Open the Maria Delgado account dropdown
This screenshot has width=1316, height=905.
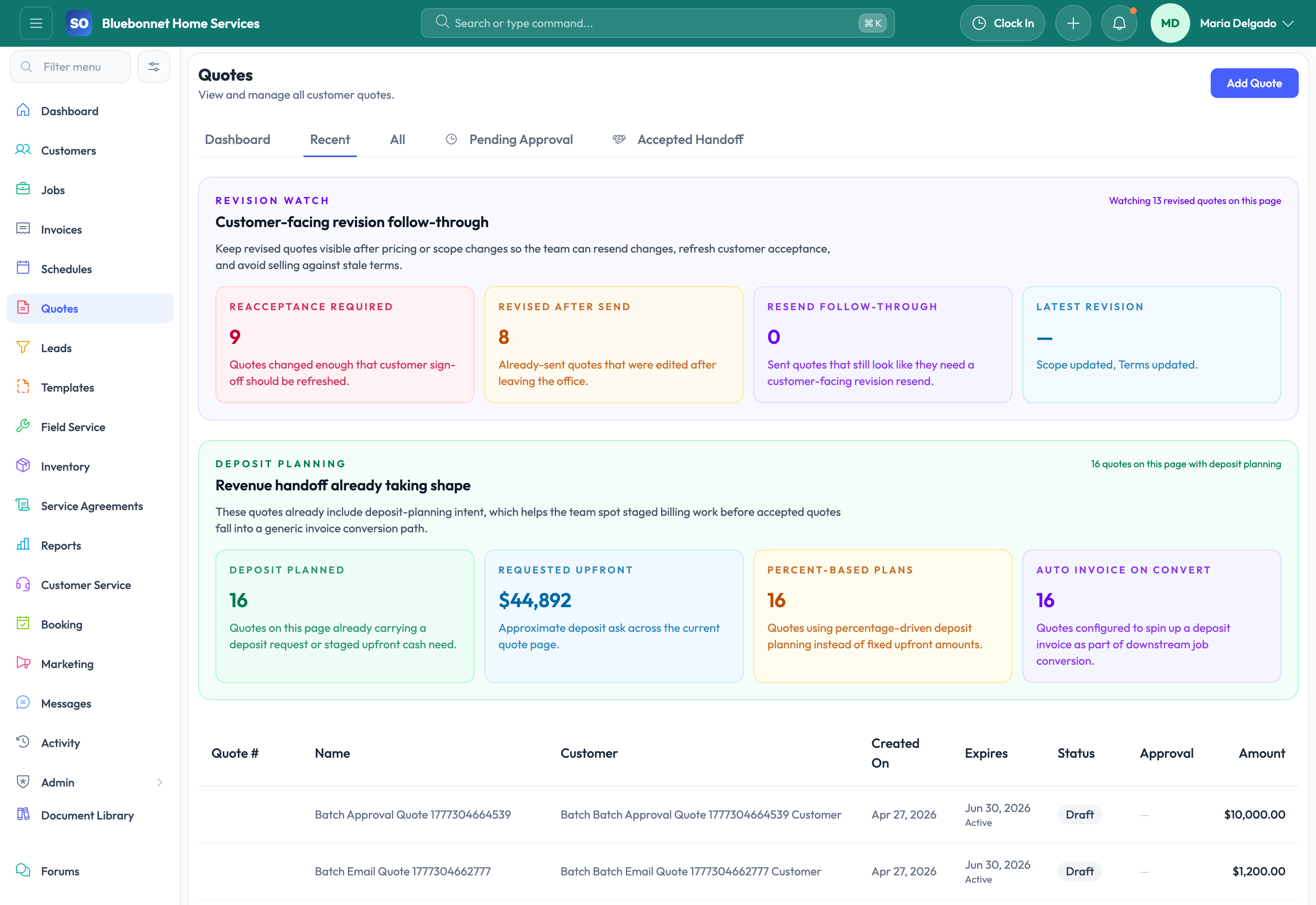pyautogui.click(x=1246, y=23)
